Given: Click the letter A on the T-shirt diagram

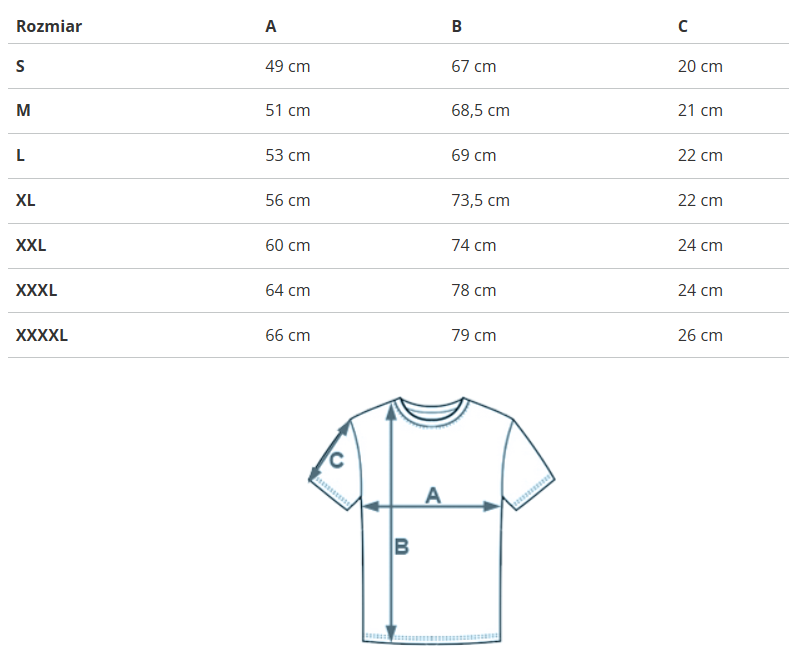Looking at the screenshot, I should click(x=433, y=494).
